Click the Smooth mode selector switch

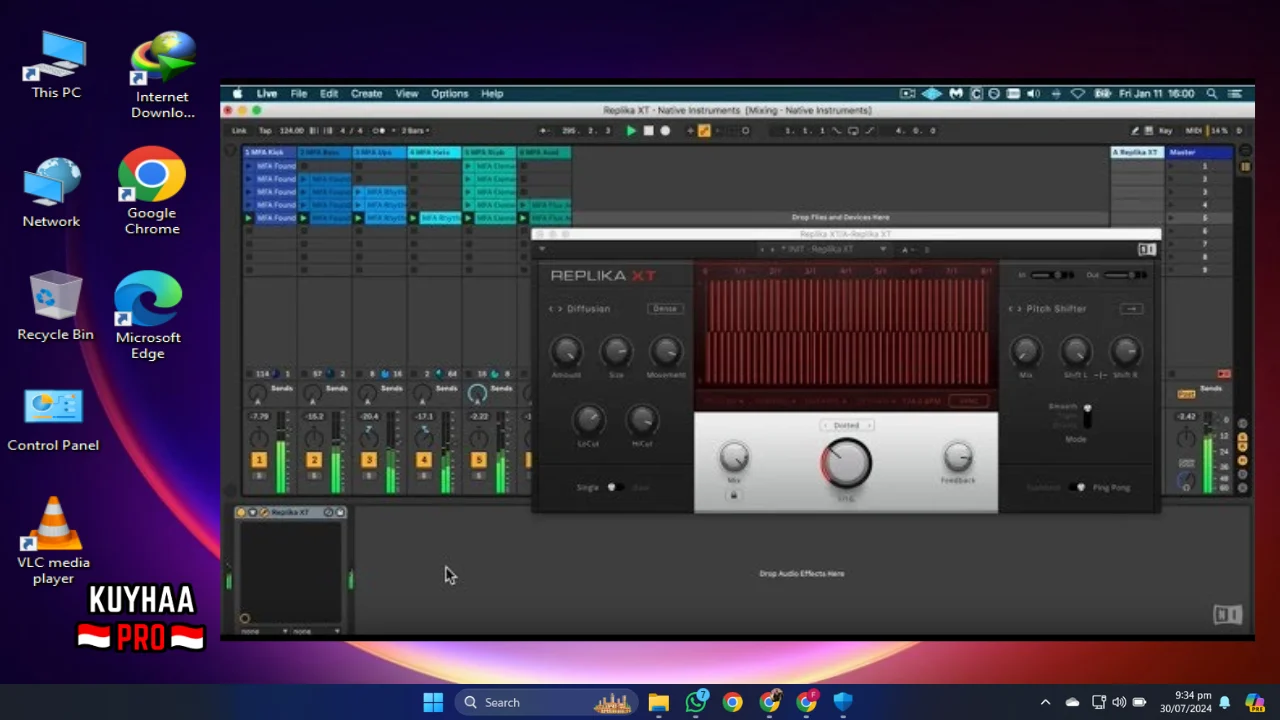(1087, 416)
